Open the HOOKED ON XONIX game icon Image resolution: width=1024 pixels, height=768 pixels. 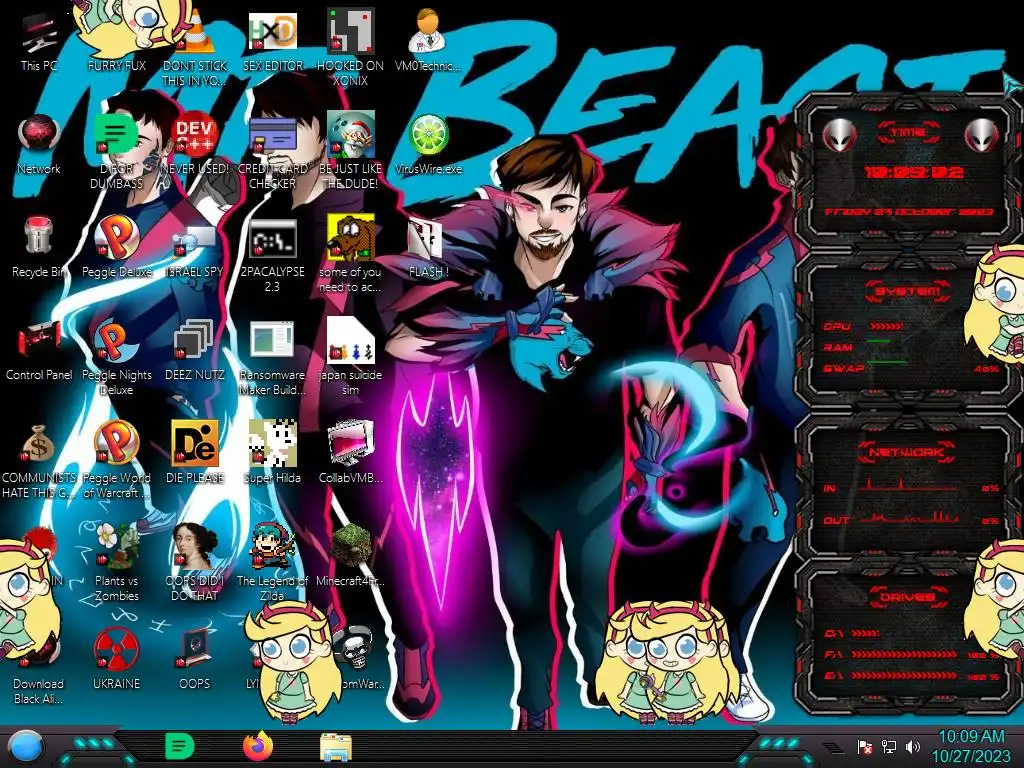click(x=350, y=47)
